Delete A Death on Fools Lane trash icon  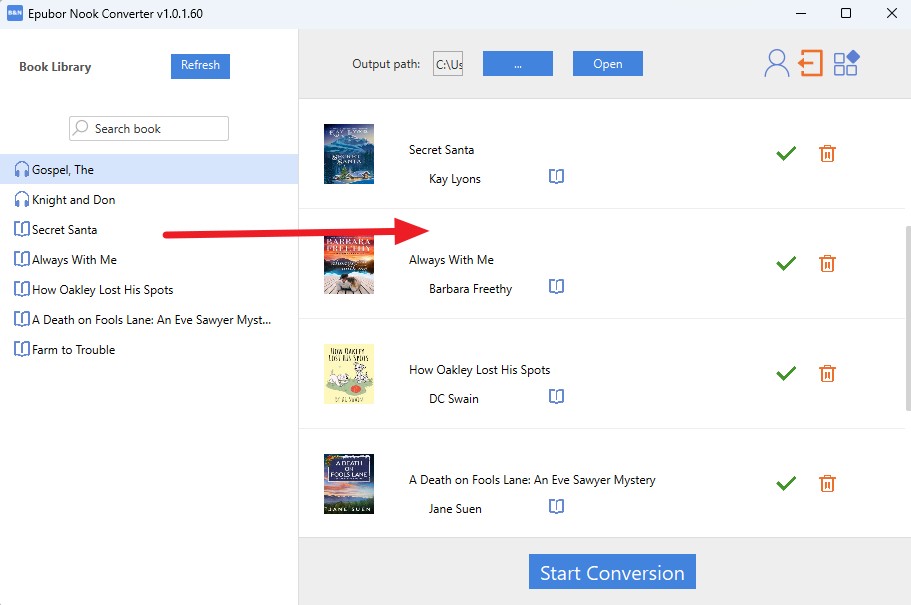[x=827, y=483]
